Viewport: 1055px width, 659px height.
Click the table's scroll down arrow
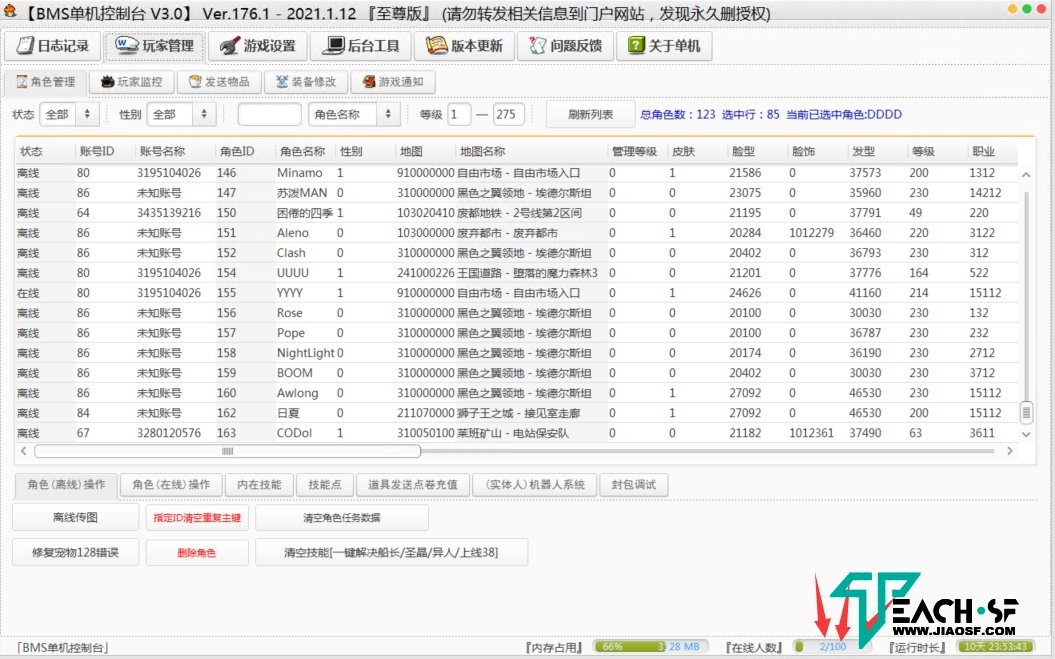1026,434
